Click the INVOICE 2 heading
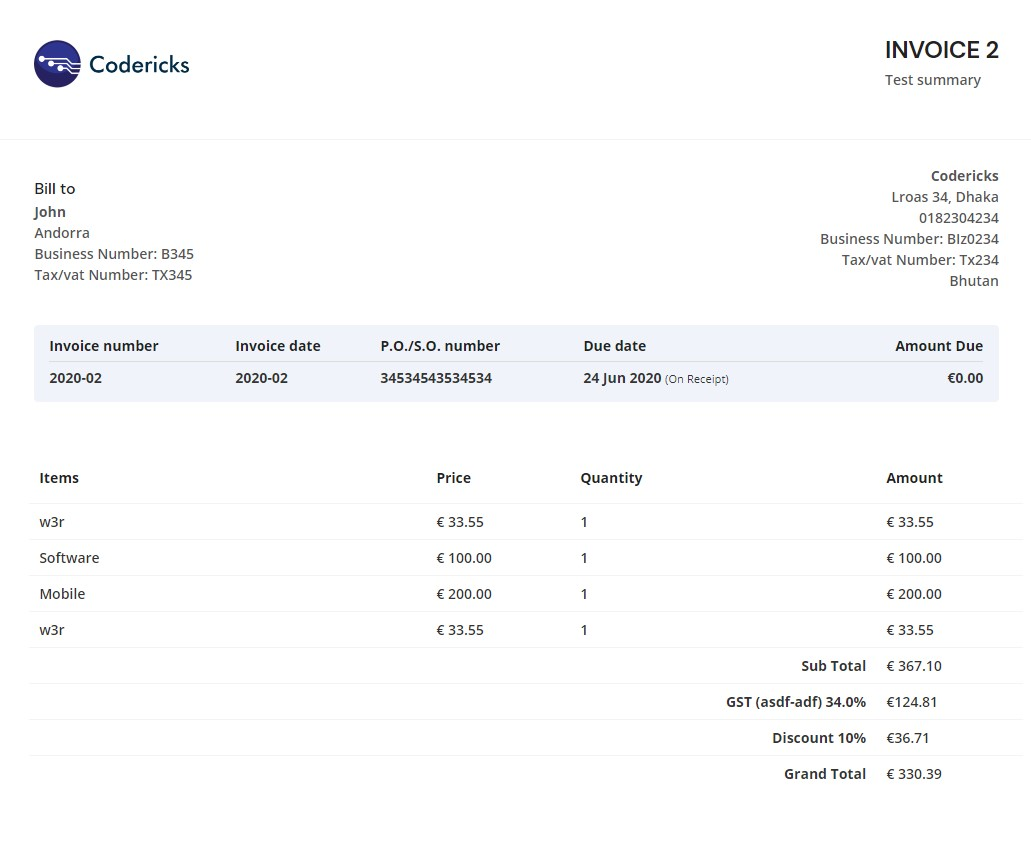 click(x=941, y=50)
